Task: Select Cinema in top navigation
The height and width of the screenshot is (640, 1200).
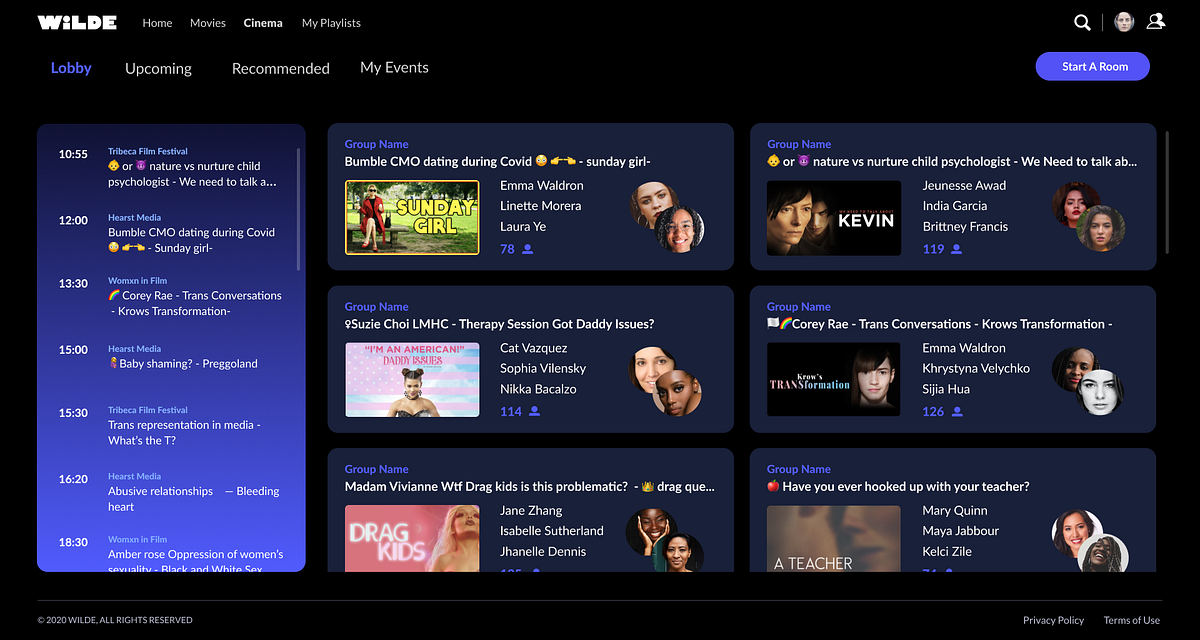Action: point(263,22)
